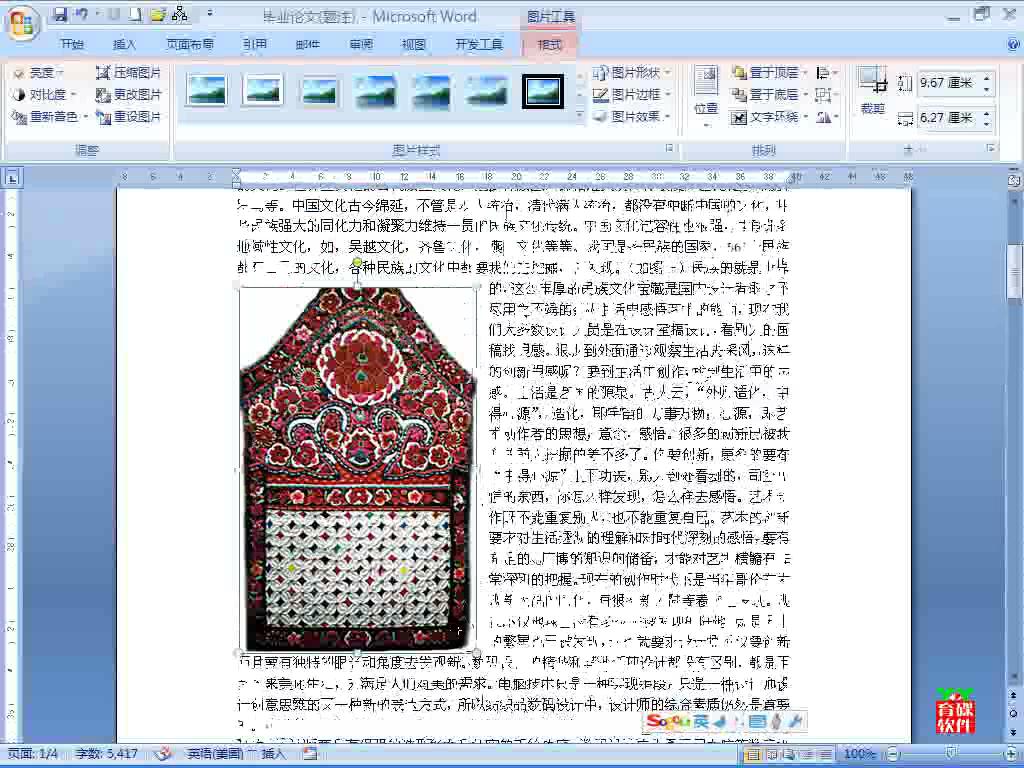This screenshot has height=768, width=1024.
Task: Click the tab stop selector beside the ruler
Action: click(12, 177)
